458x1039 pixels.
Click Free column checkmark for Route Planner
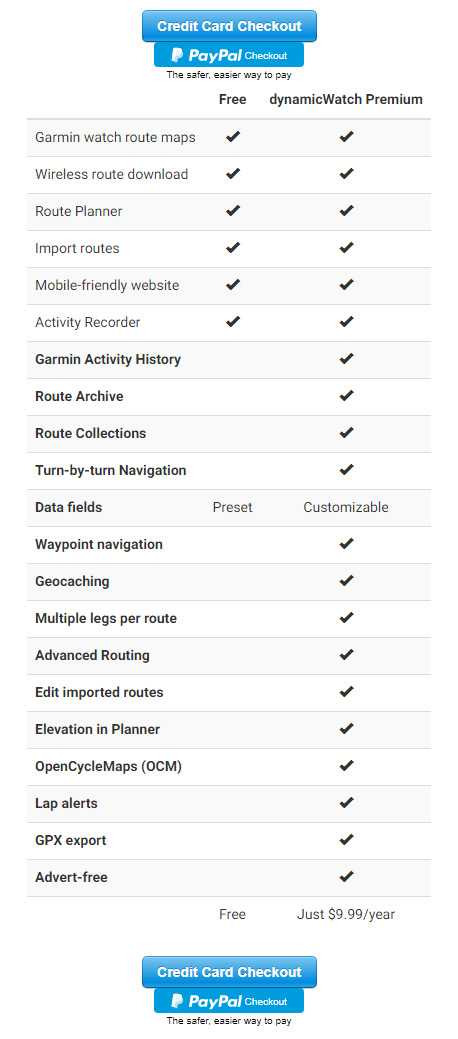pos(233,211)
